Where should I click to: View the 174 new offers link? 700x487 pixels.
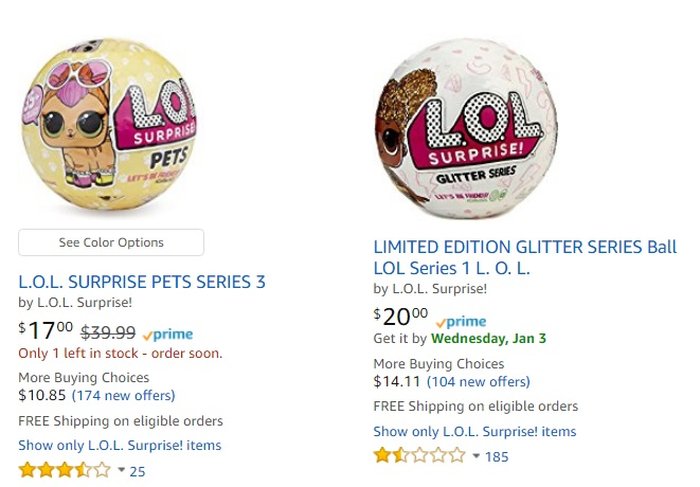pyautogui.click(x=124, y=395)
